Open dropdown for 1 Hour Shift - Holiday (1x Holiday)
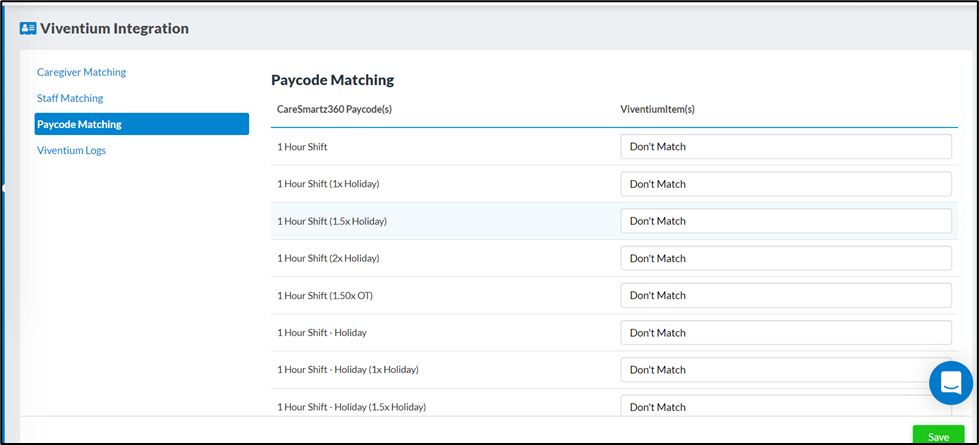 pos(785,369)
